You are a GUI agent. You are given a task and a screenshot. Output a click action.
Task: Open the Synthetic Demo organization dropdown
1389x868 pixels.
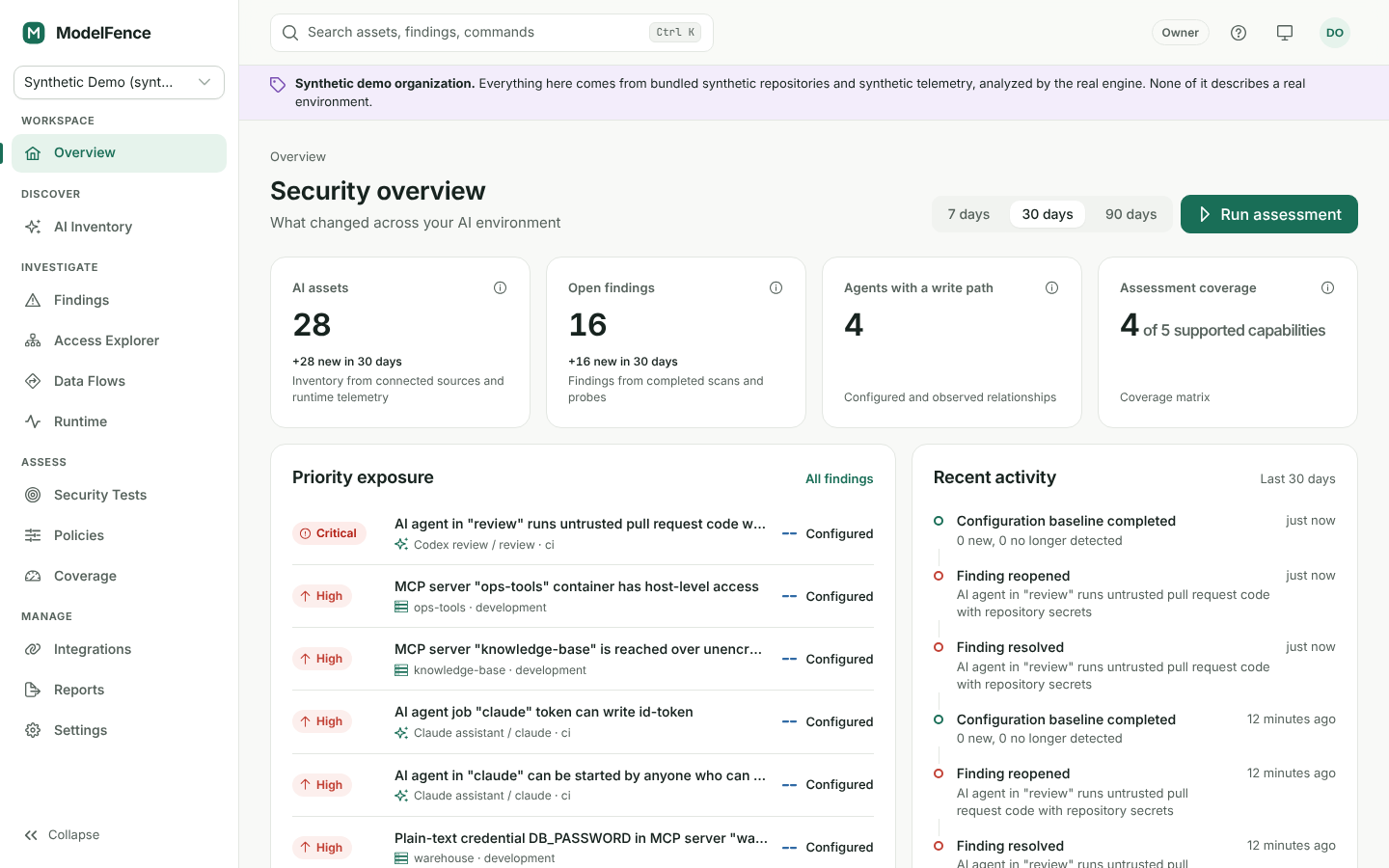pyautogui.click(x=119, y=82)
